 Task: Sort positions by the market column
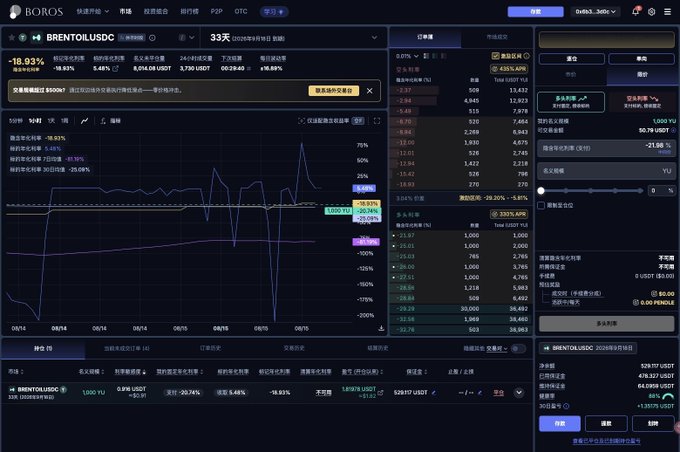tap(16, 372)
